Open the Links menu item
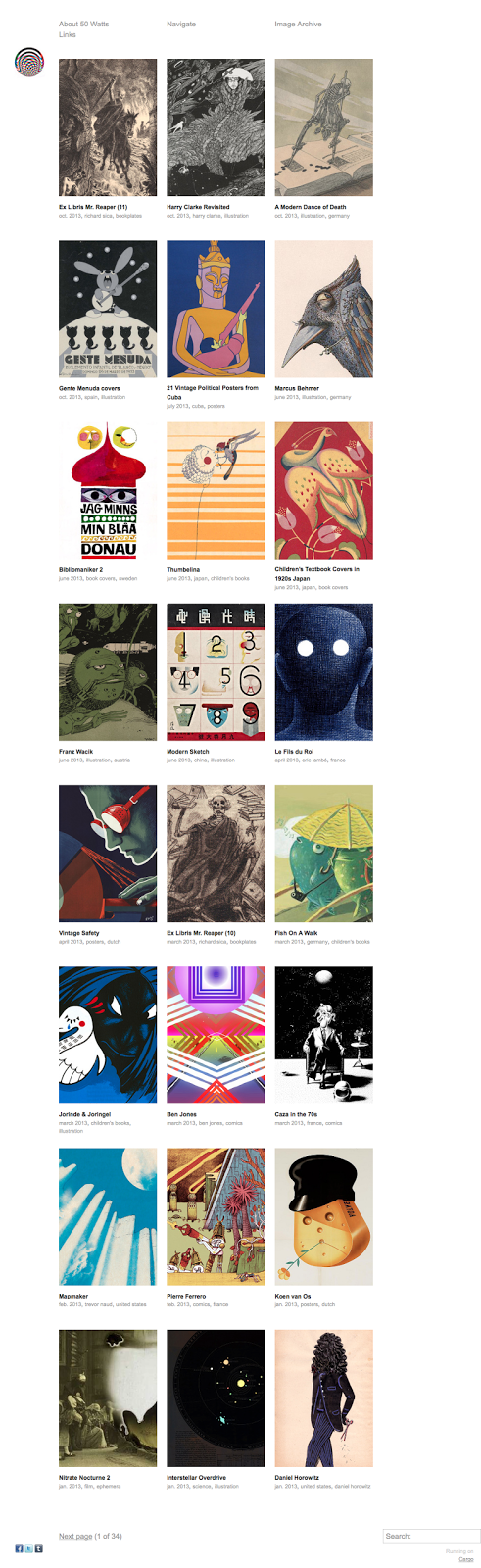Image resolution: width=481 pixels, height=1568 pixels. coord(67,34)
